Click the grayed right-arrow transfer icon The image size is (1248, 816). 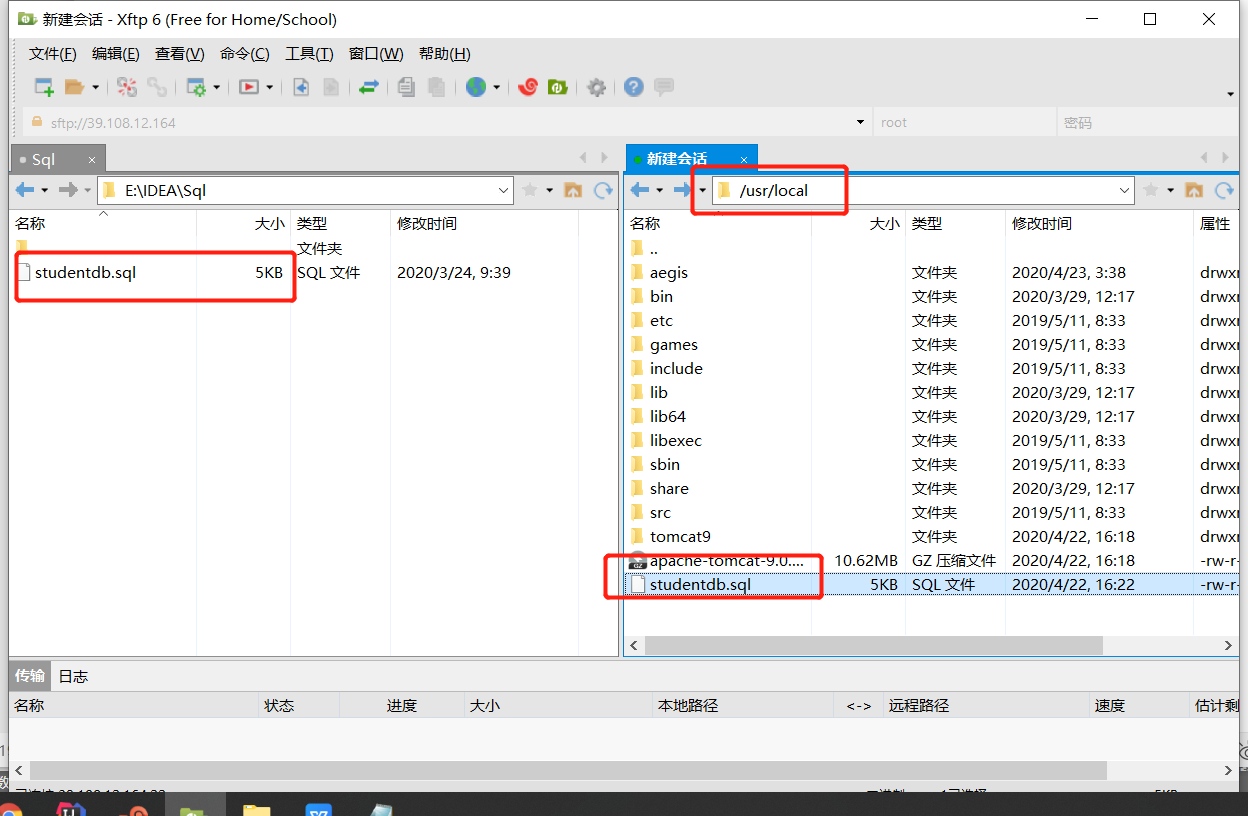click(331, 87)
